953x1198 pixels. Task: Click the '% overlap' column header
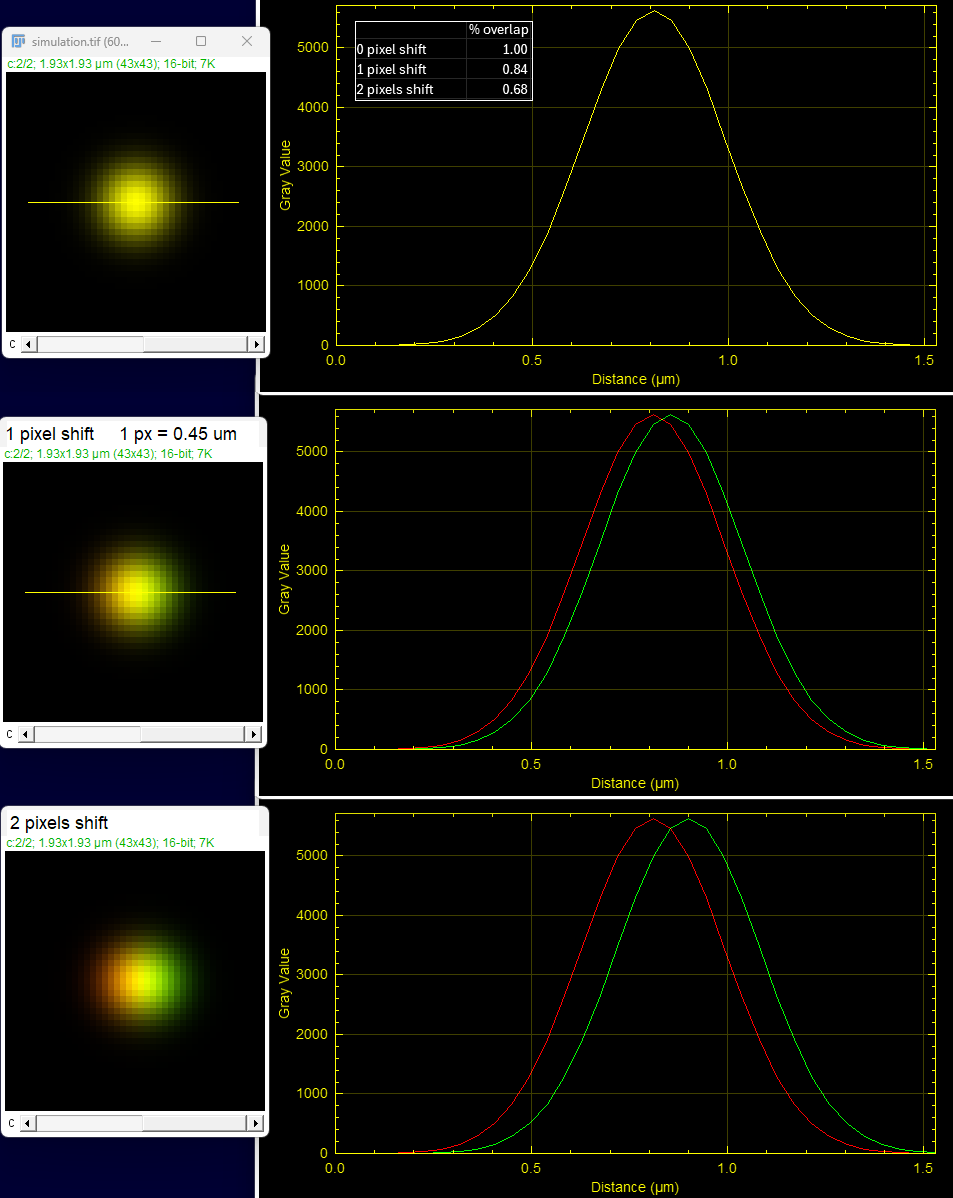click(498, 29)
